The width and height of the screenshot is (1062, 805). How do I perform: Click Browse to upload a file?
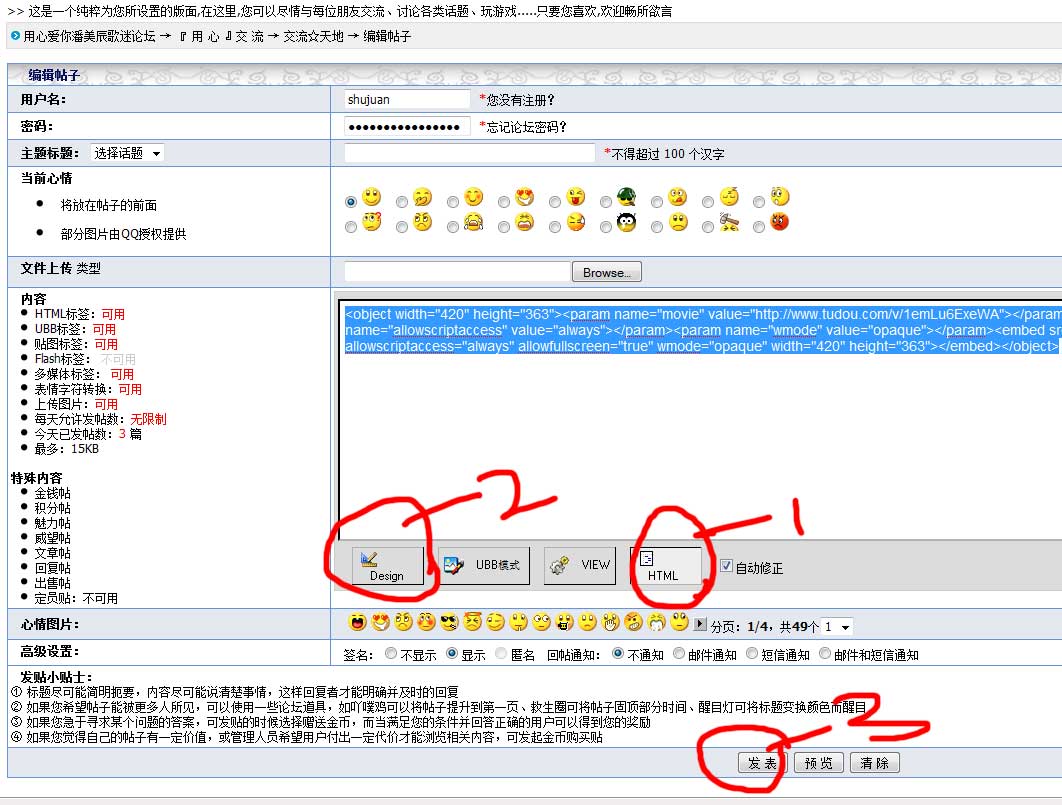606,272
